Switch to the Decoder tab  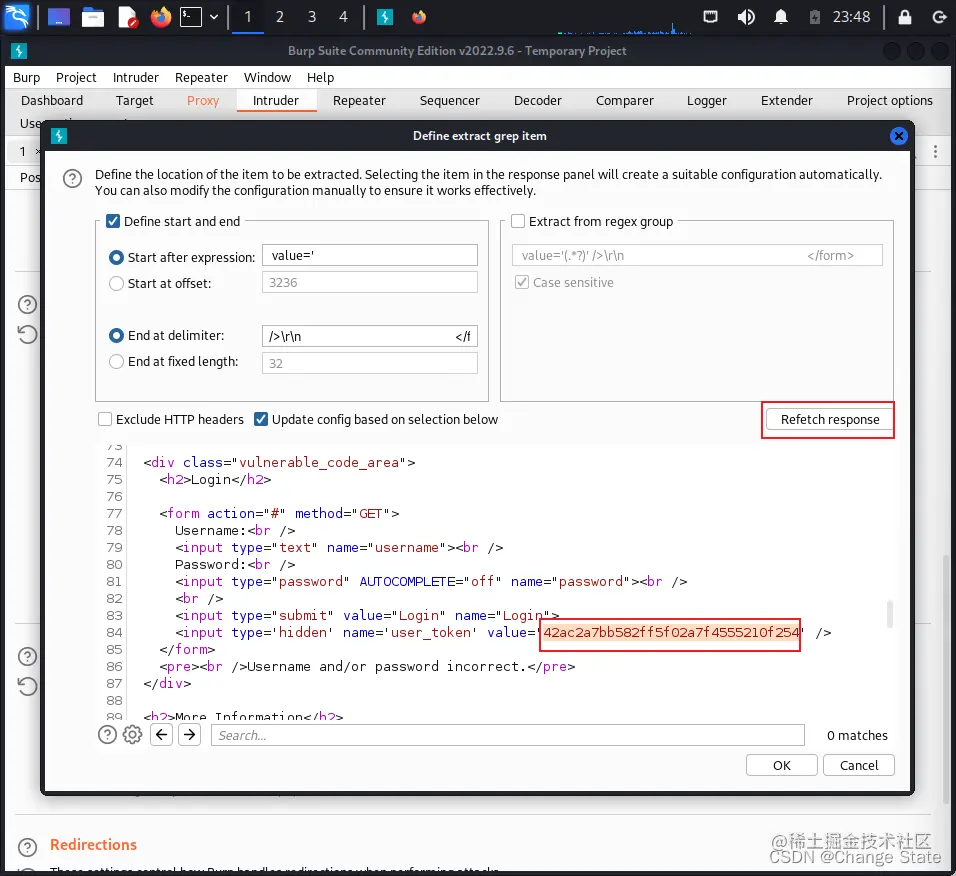tap(538, 101)
